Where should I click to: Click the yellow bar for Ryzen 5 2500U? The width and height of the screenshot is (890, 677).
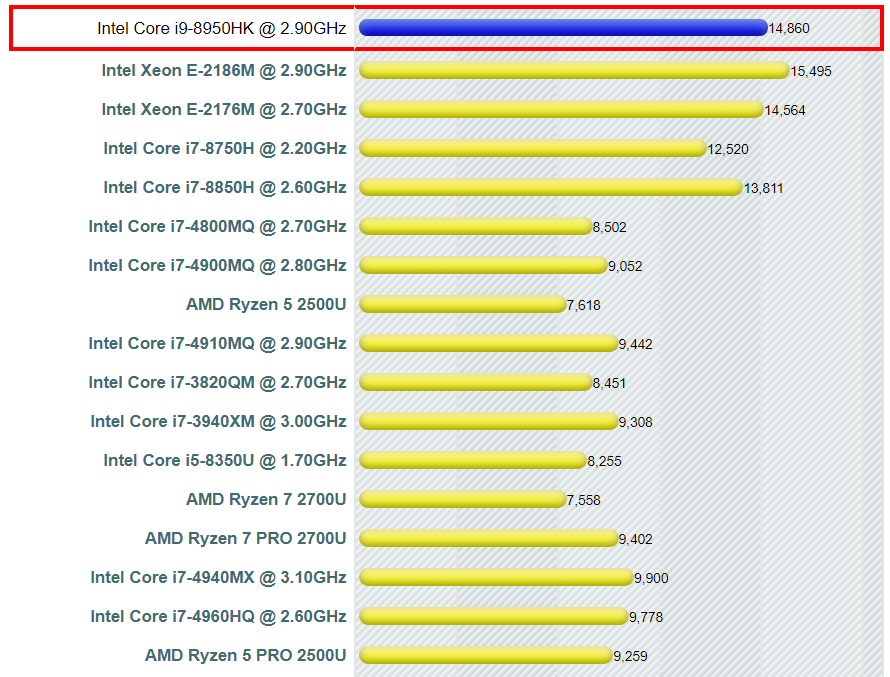click(x=463, y=305)
